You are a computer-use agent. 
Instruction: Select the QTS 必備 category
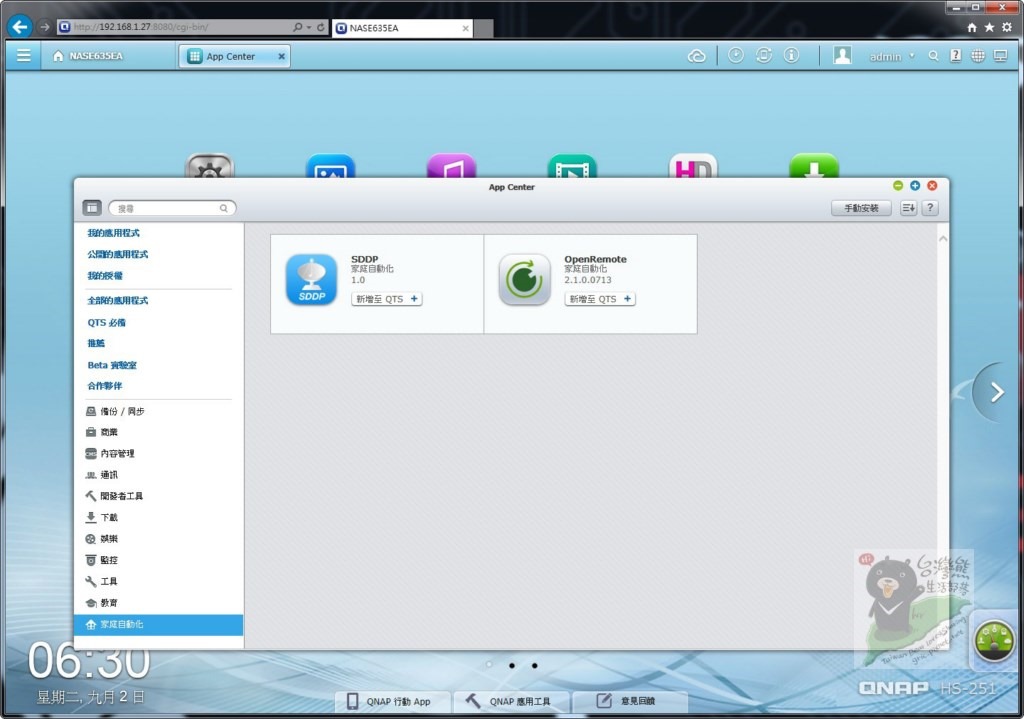pos(106,323)
